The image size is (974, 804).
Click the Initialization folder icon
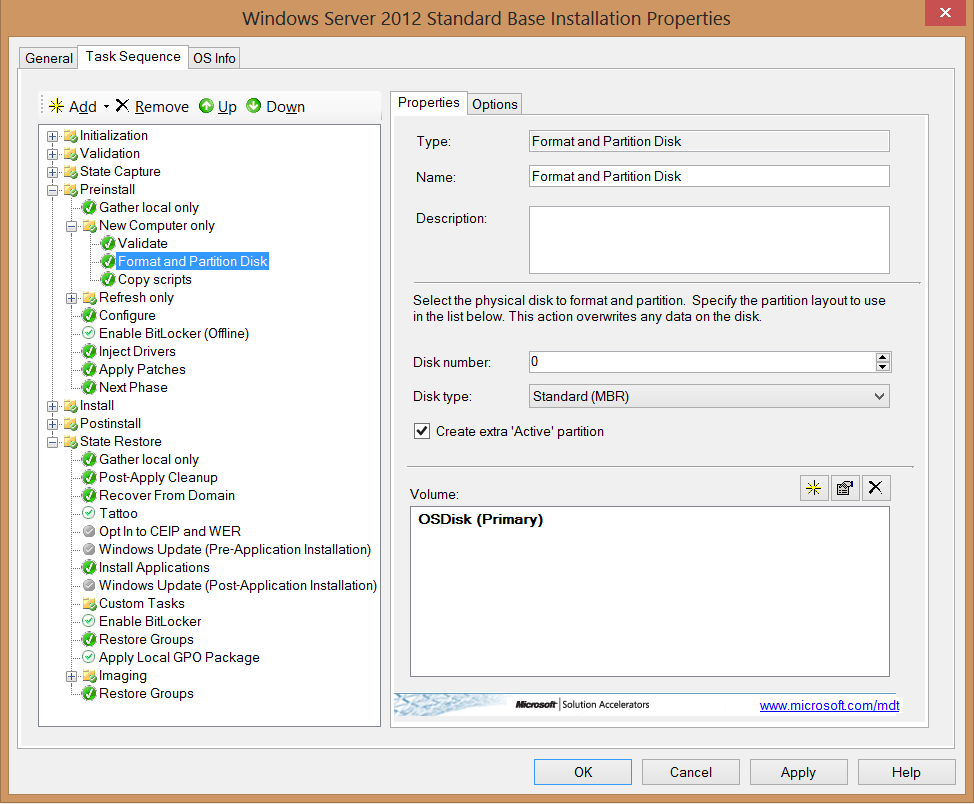click(x=71, y=136)
